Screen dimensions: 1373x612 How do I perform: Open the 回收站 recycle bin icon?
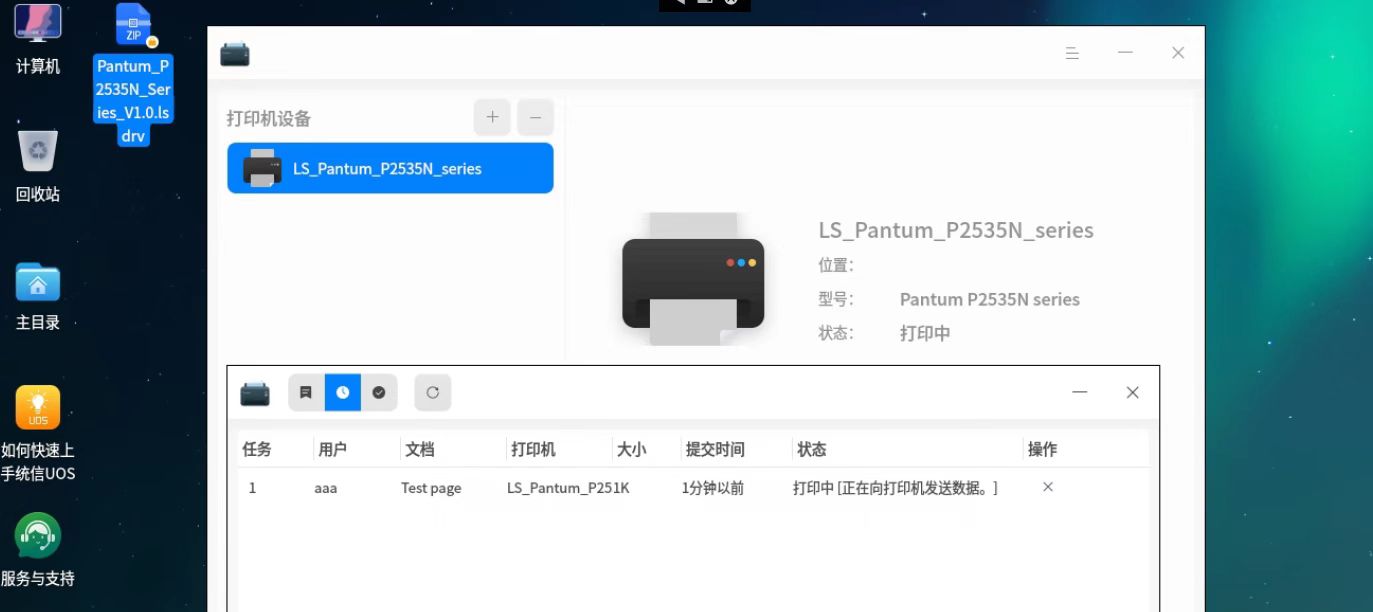[38, 166]
